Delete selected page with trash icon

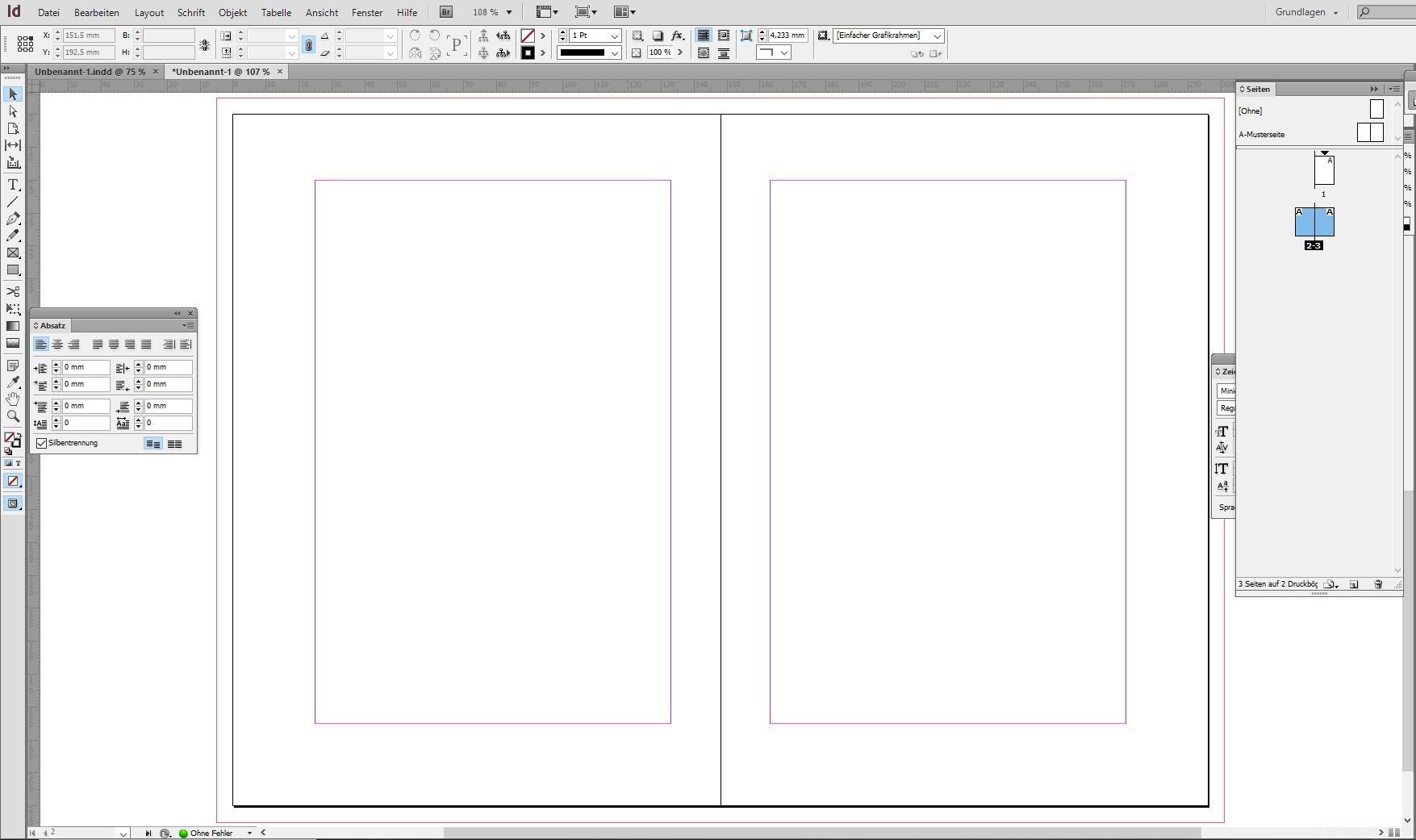[1378, 584]
